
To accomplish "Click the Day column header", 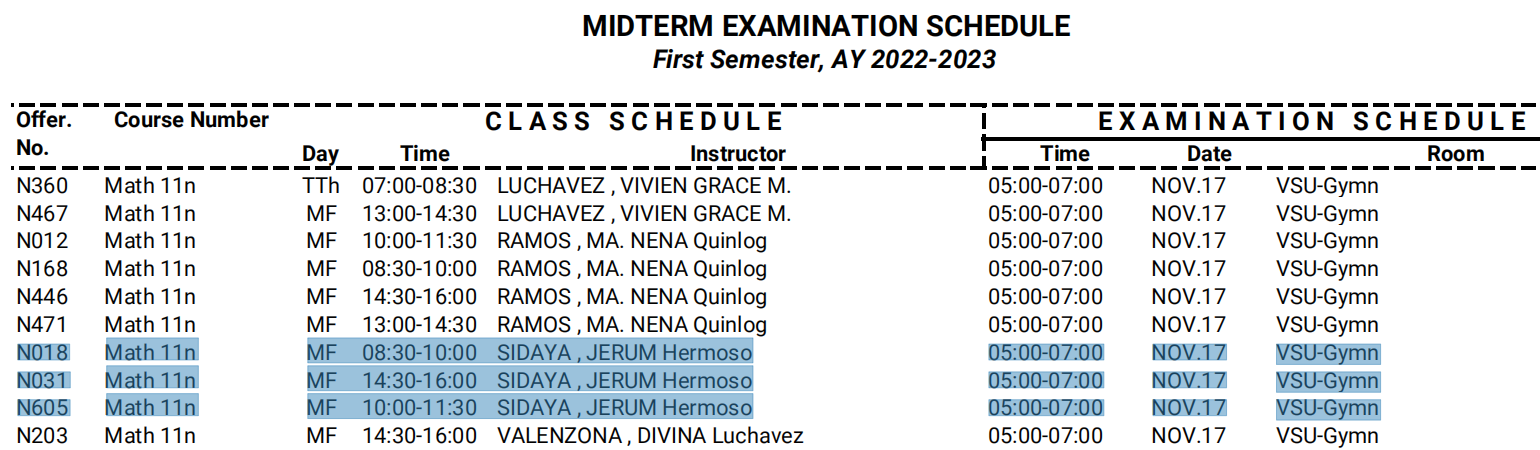I will point(321,154).
